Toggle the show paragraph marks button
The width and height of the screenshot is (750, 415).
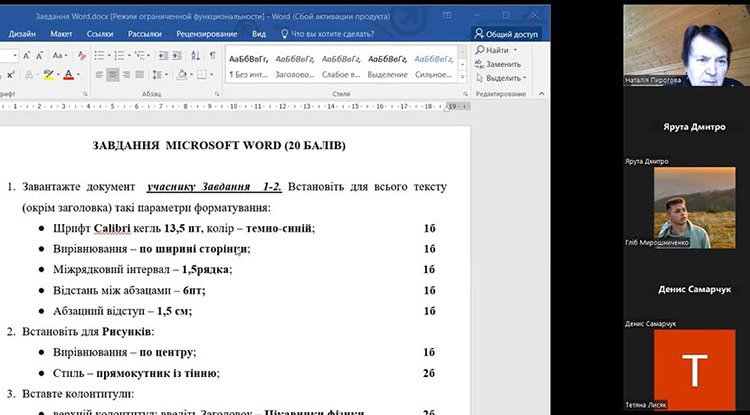(212, 54)
